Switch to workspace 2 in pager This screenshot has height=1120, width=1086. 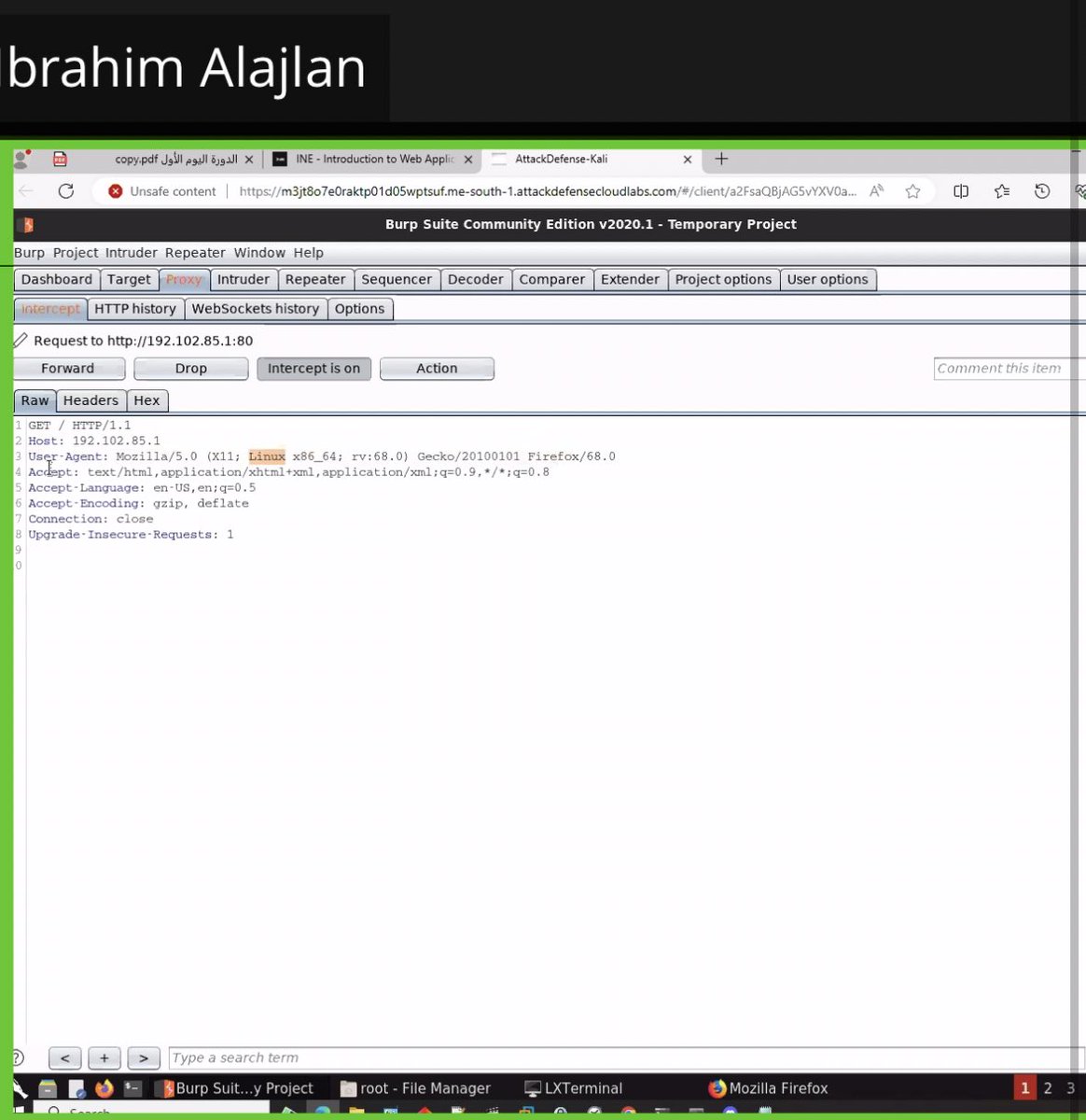click(1048, 1088)
